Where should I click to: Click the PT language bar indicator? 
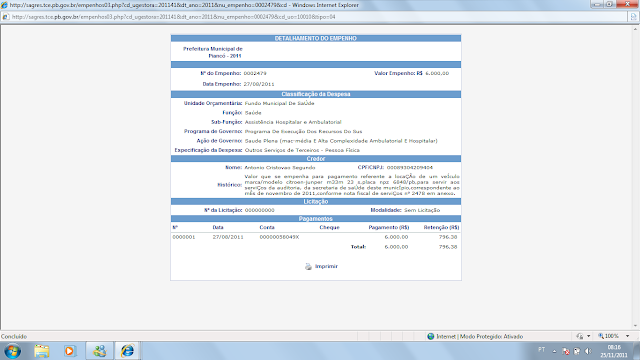[x=541, y=350]
